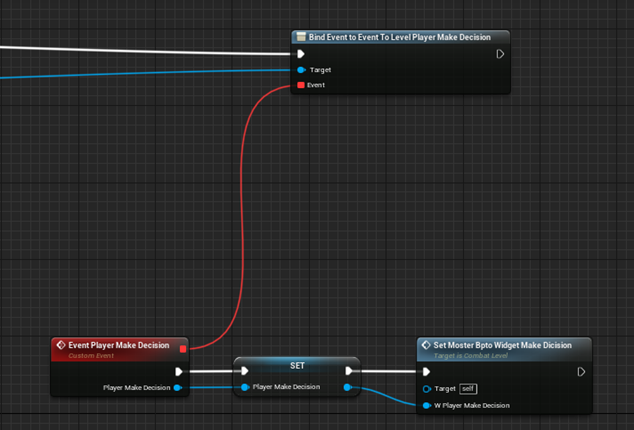Image resolution: width=634 pixels, height=430 pixels.
Task: Click the red delegate wire between event nodes
Action: [242, 218]
